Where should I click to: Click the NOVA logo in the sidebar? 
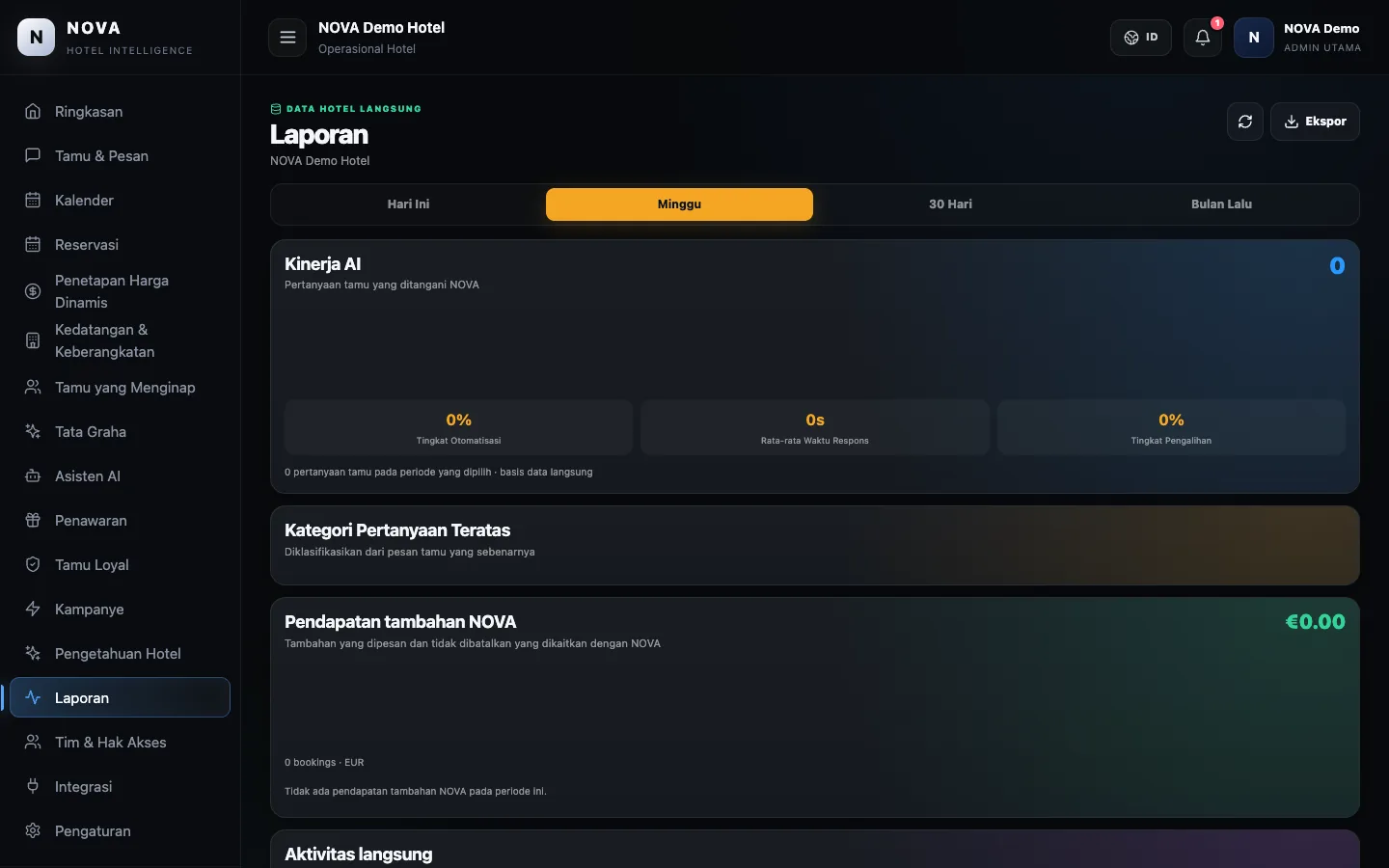point(37,38)
